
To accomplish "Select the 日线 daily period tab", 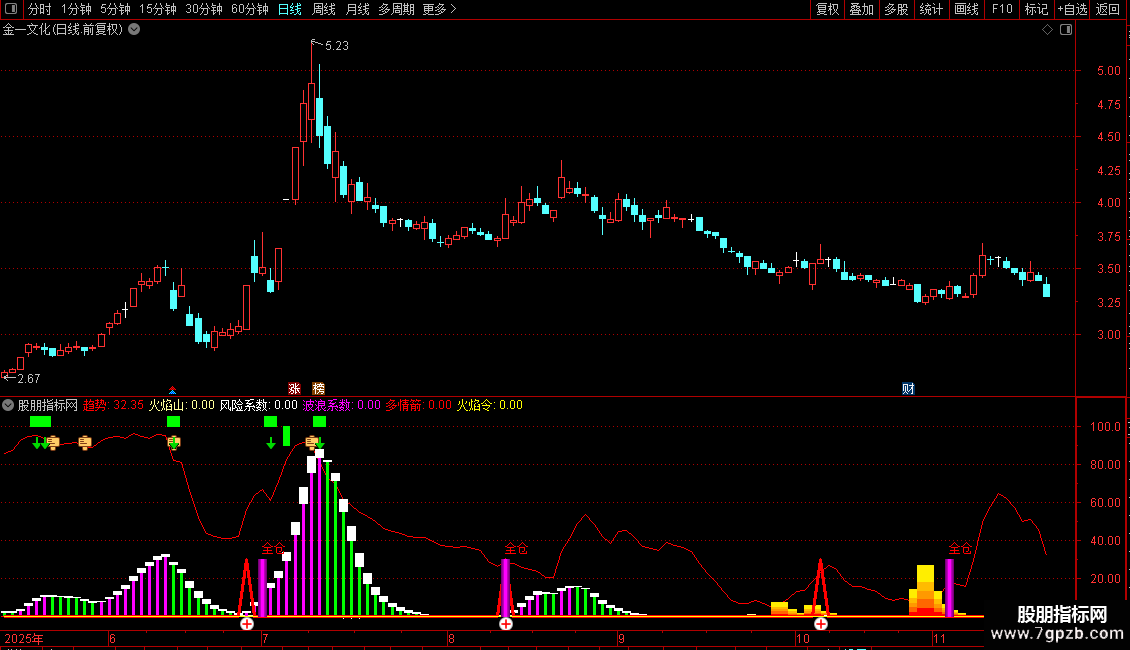I will tap(290, 9).
